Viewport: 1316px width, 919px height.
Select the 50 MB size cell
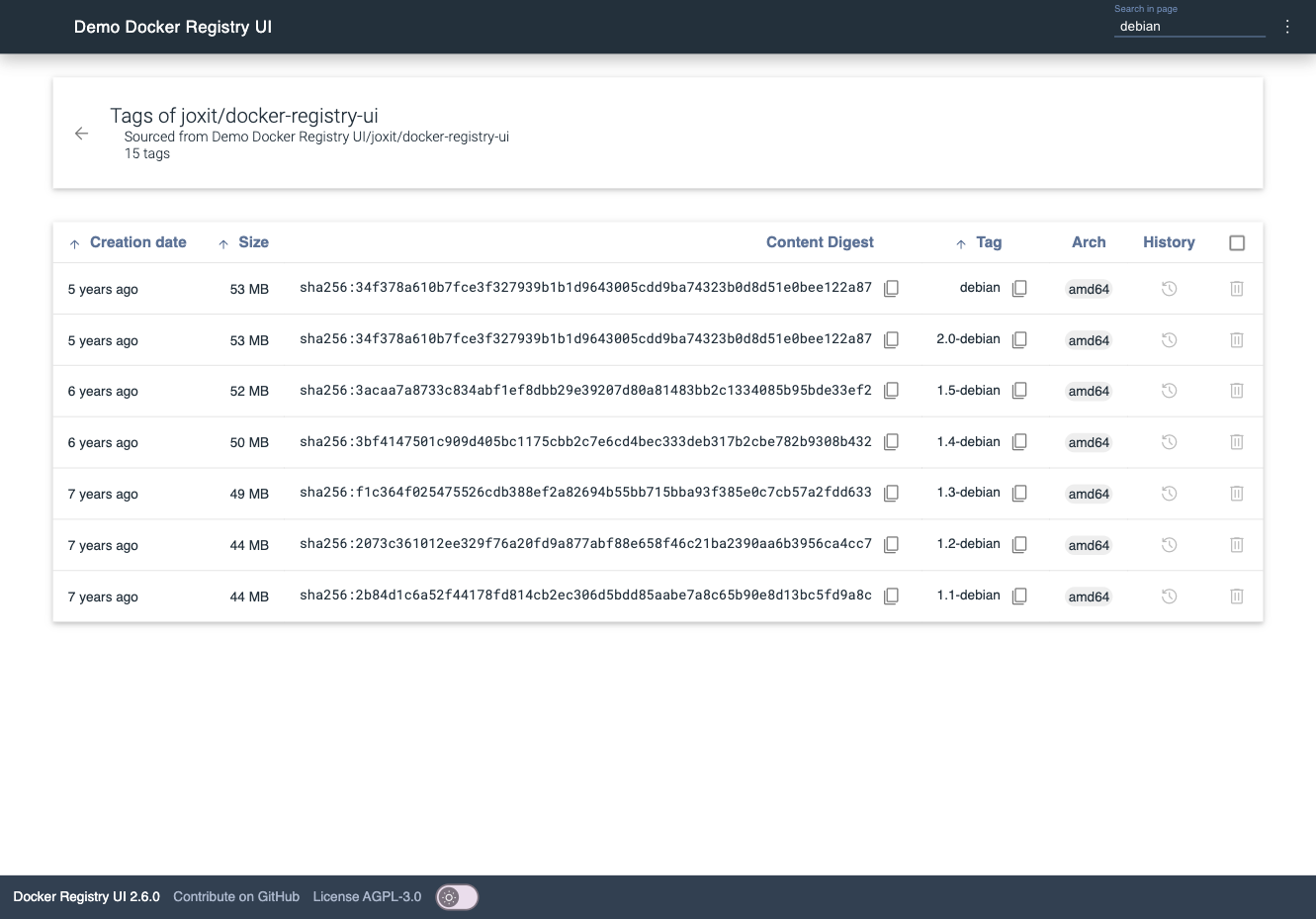coord(249,443)
